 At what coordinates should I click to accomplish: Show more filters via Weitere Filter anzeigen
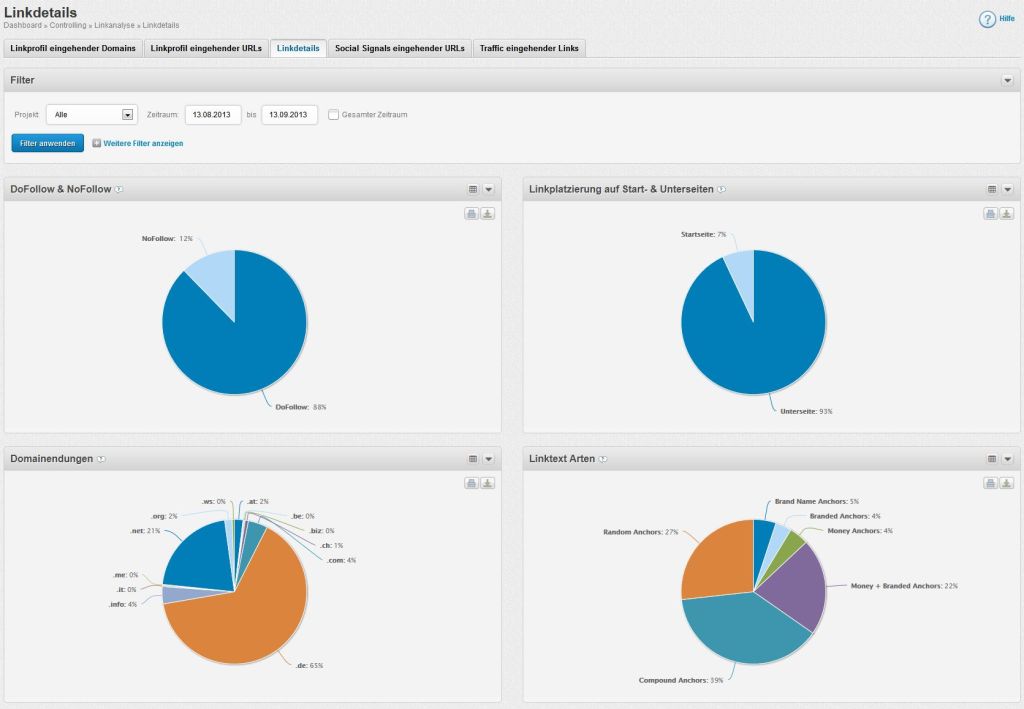(143, 143)
